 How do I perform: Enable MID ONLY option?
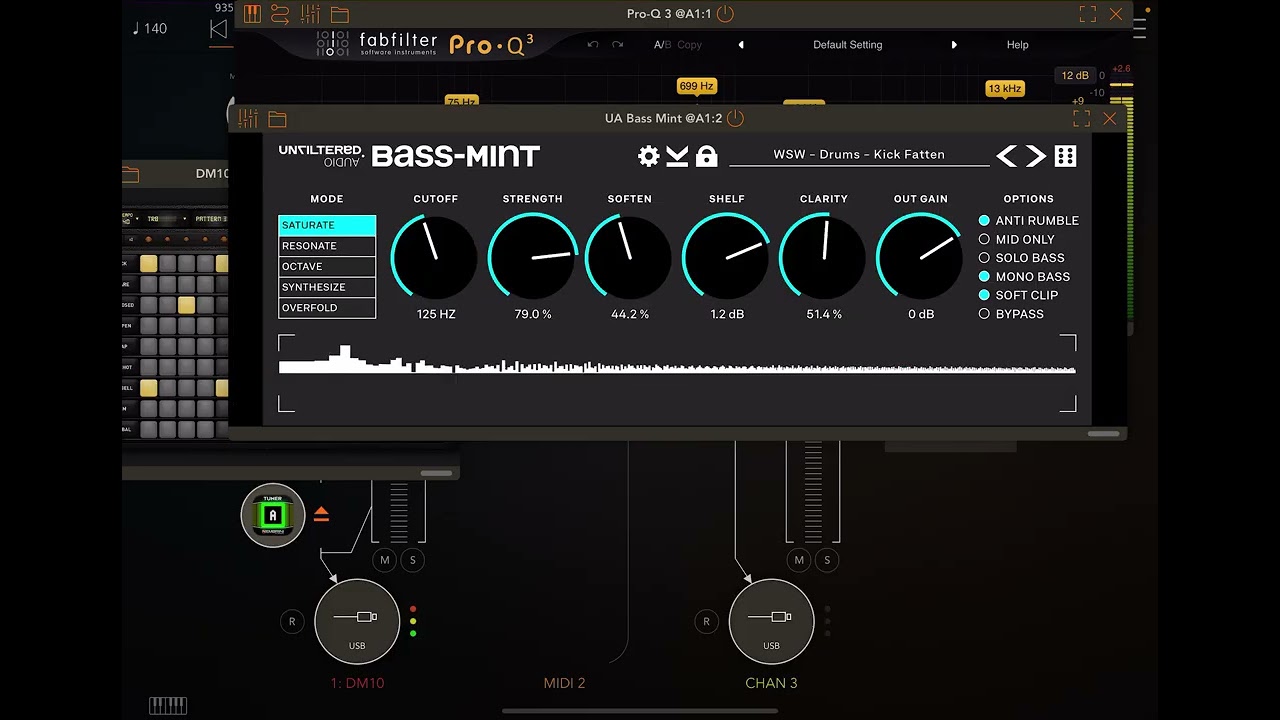click(x=1016, y=240)
